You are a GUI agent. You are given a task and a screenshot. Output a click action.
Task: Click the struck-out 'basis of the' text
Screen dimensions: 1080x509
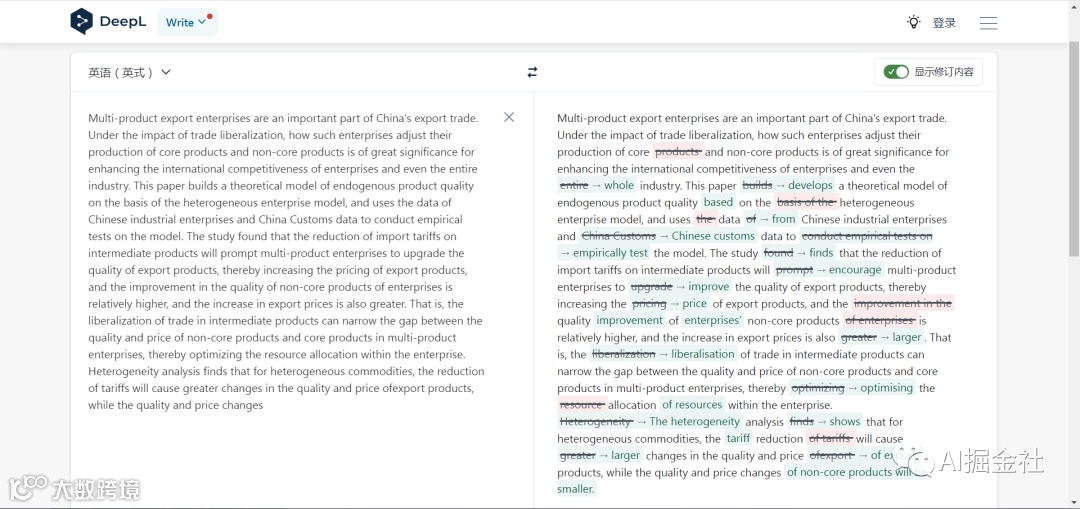[806, 202]
